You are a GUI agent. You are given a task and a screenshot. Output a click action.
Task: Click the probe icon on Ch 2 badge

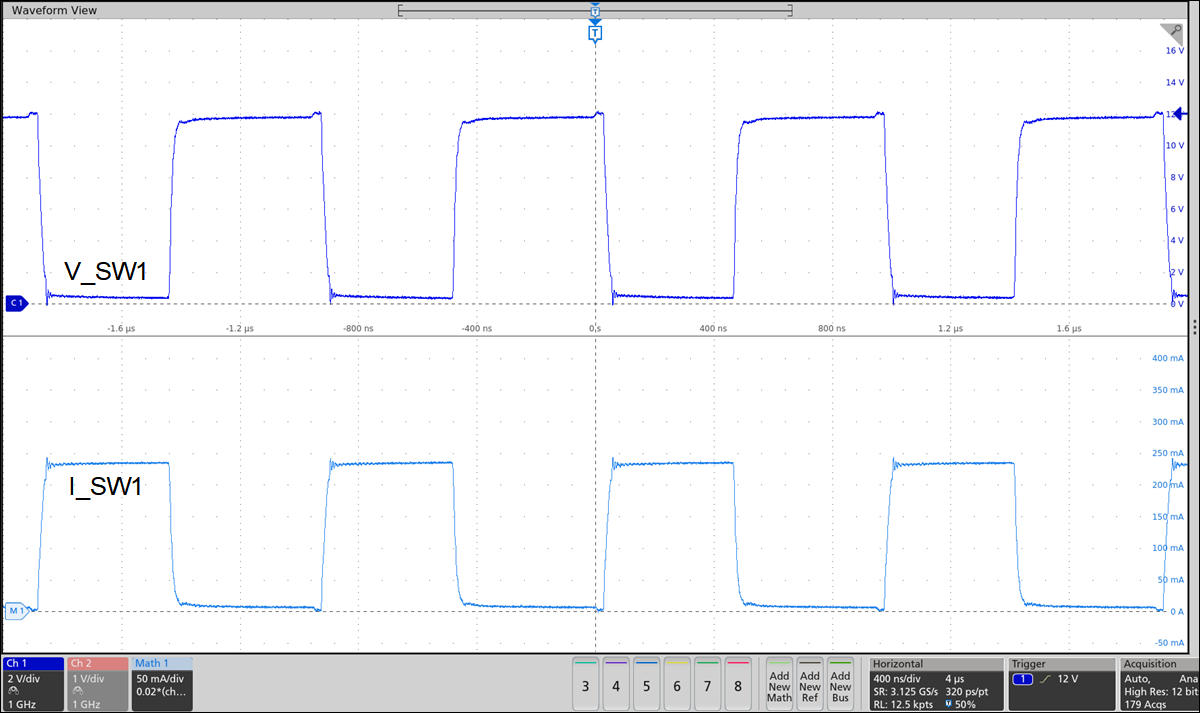78,689
